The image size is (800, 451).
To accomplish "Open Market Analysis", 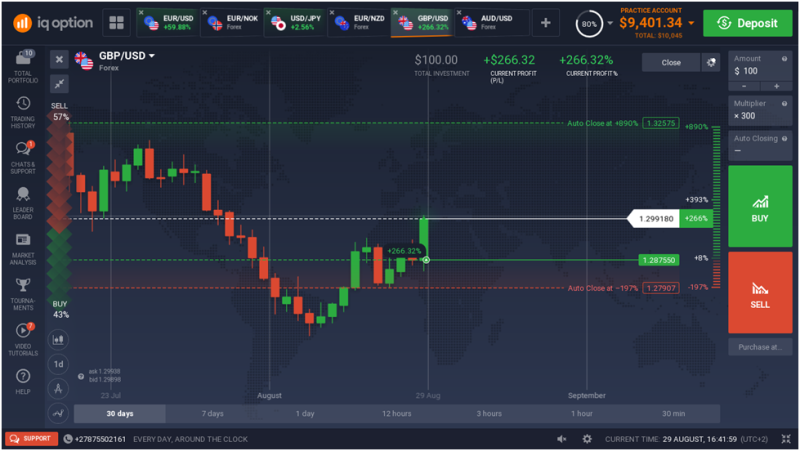I will (x=23, y=248).
